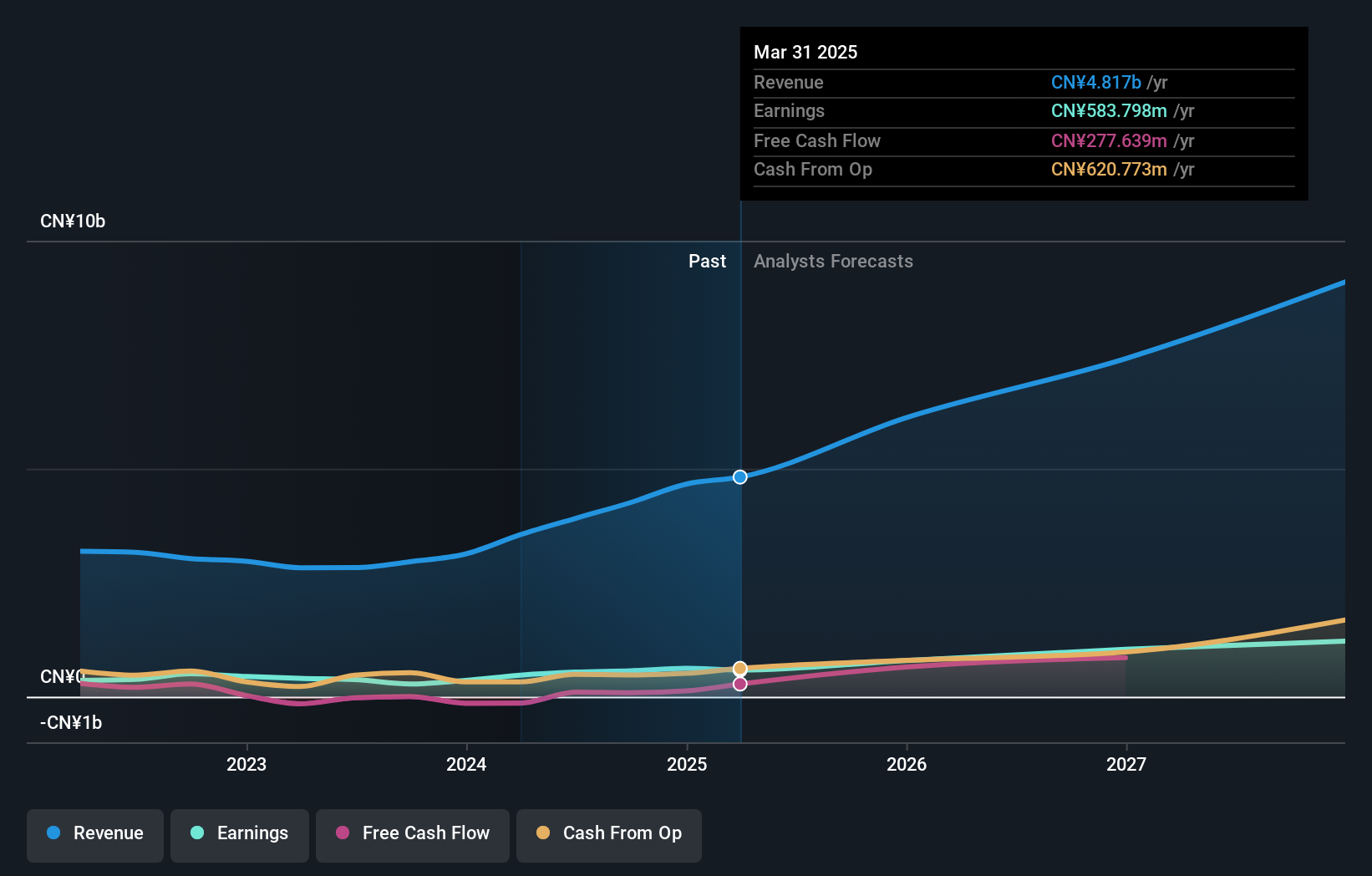
Task: Toggle the Cash From Op legend button
Action: [609, 835]
